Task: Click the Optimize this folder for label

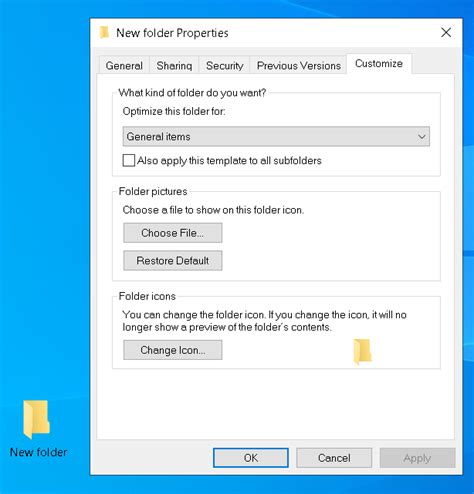Action: (x=174, y=111)
